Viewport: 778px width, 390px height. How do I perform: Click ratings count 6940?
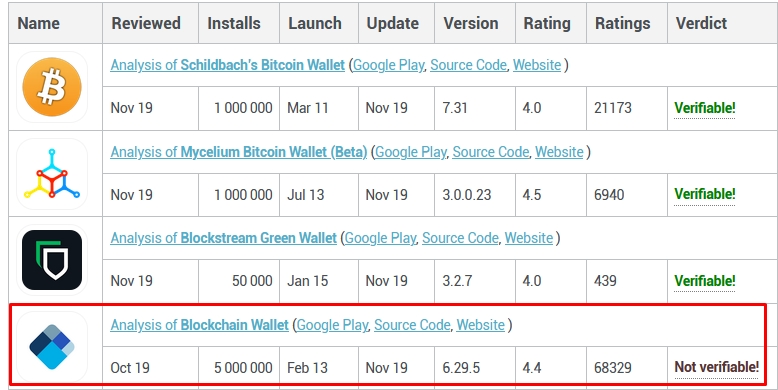609,195
